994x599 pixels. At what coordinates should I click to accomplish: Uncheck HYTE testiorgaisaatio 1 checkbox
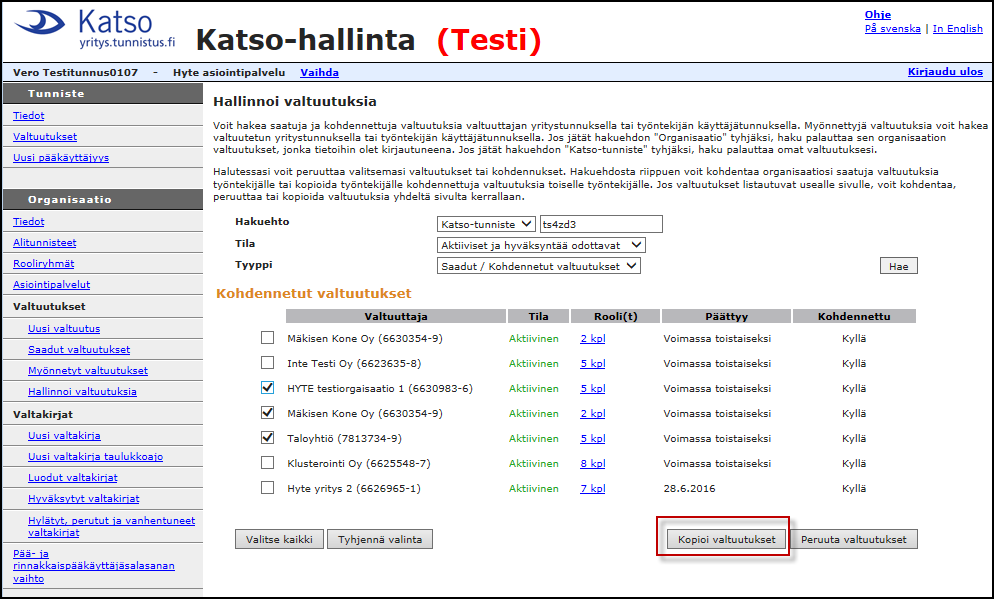(x=268, y=388)
